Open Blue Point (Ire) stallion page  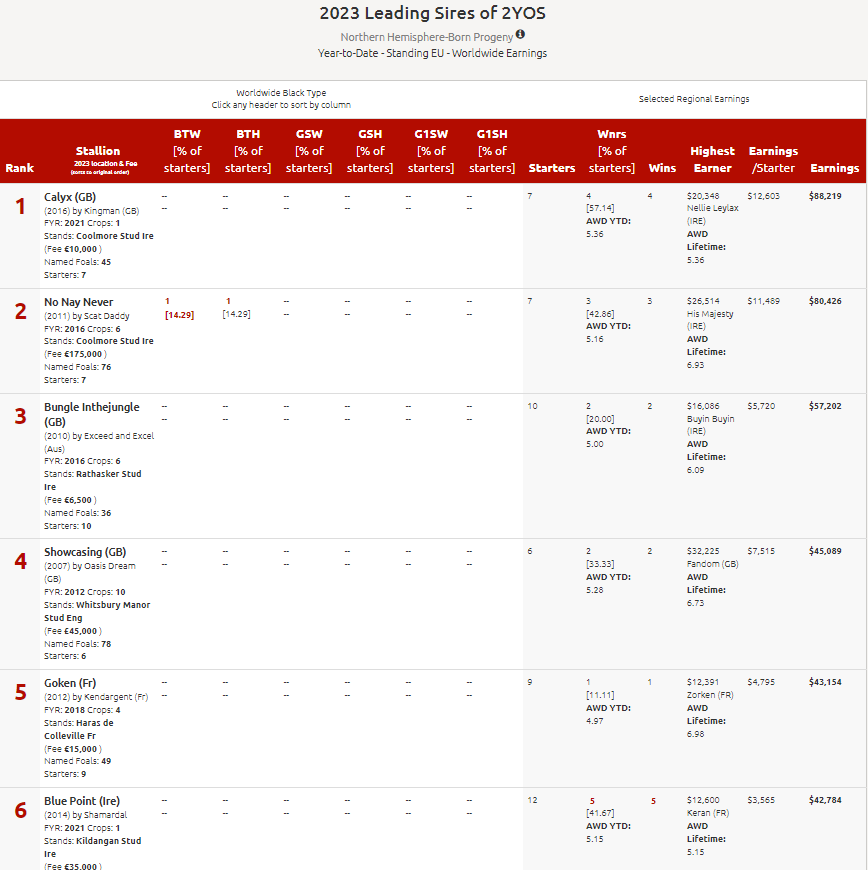[x=81, y=801]
